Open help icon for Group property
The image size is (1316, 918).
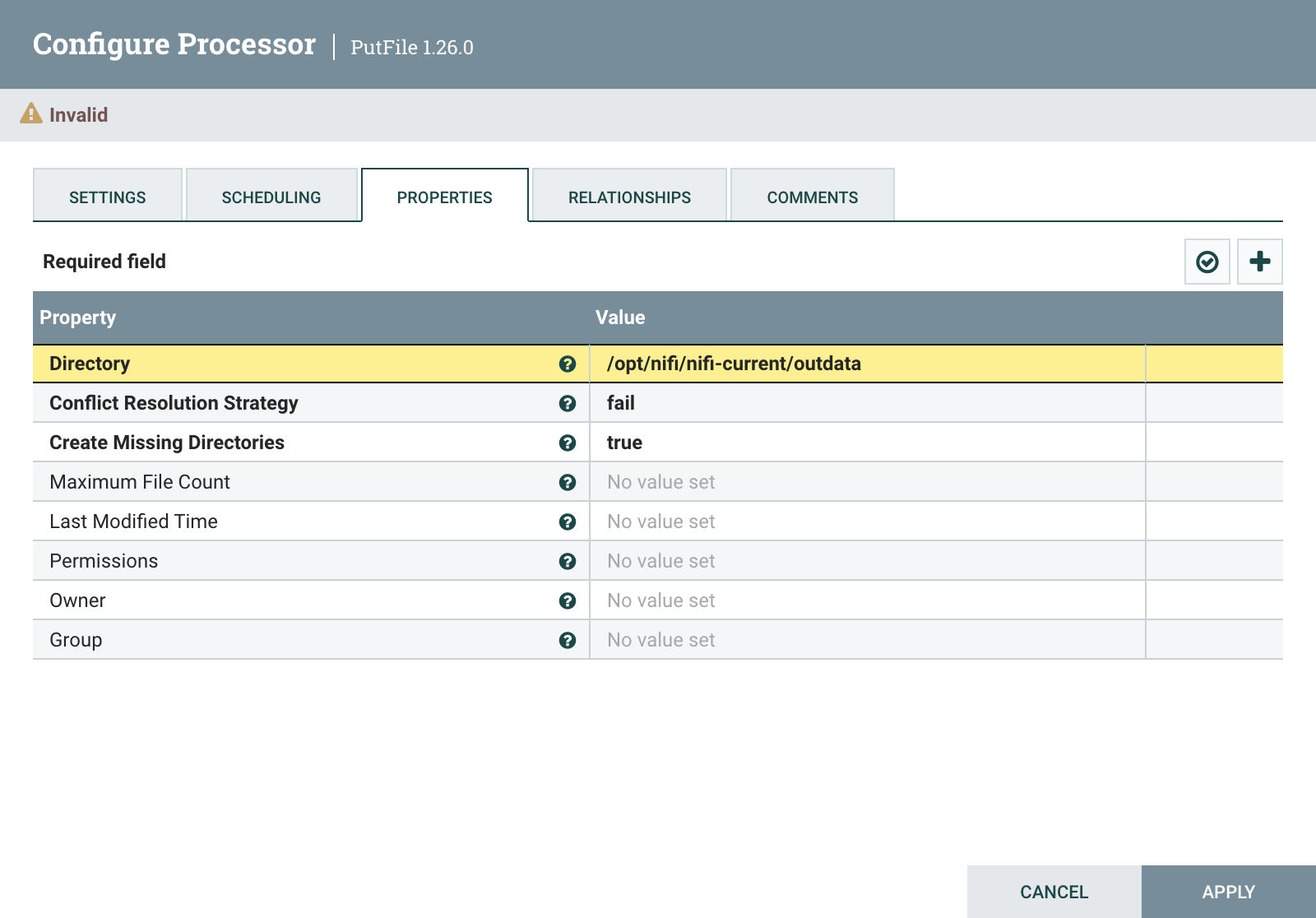point(567,640)
